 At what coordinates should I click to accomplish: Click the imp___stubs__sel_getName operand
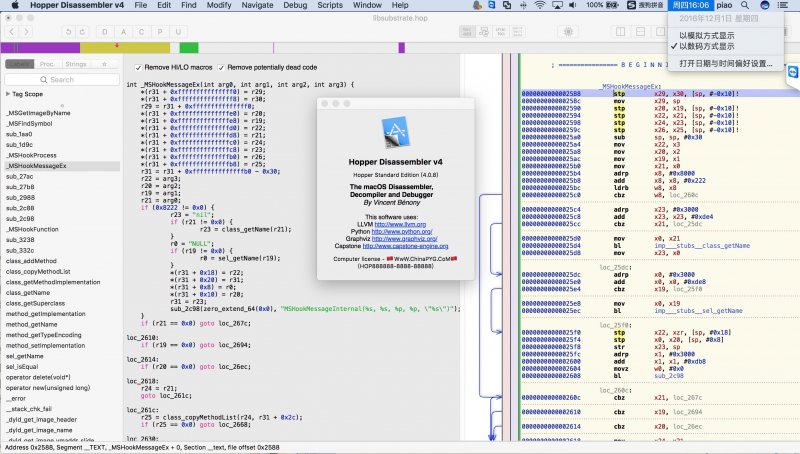tap(698, 311)
